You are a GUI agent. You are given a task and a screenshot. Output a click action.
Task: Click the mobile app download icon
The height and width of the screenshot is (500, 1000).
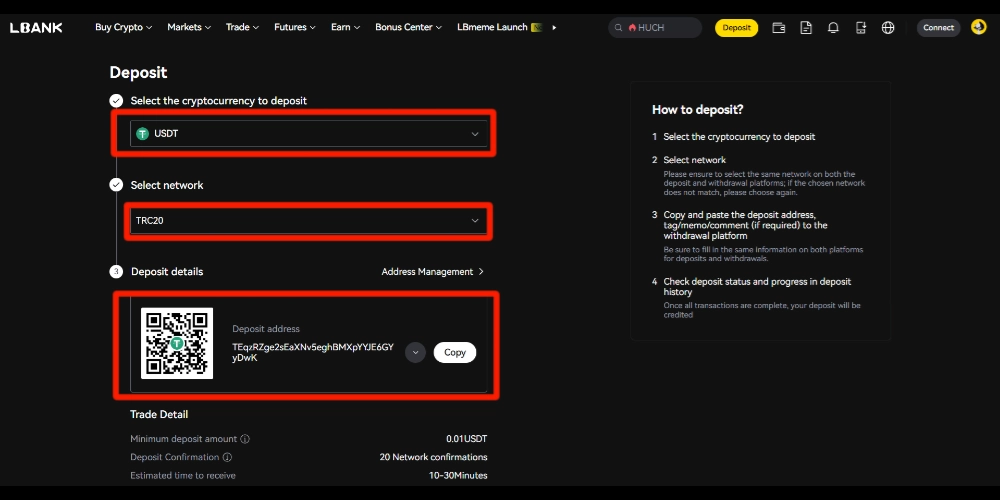click(860, 27)
